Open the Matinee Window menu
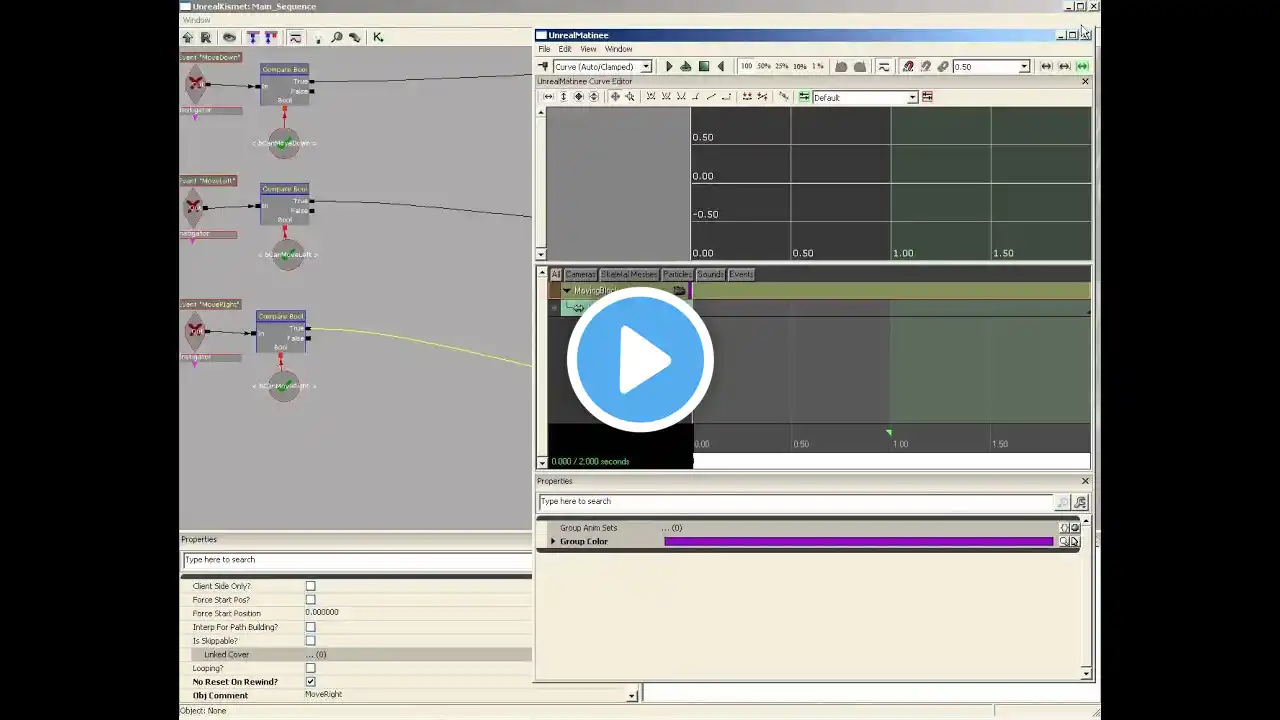Viewport: 1280px width, 720px height. [618, 49]
